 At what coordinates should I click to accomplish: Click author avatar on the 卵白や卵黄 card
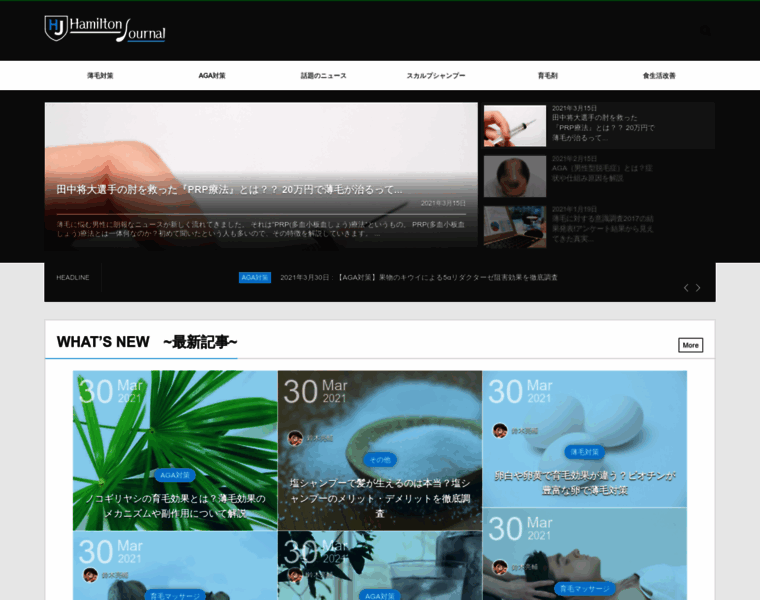click(500, 430)
